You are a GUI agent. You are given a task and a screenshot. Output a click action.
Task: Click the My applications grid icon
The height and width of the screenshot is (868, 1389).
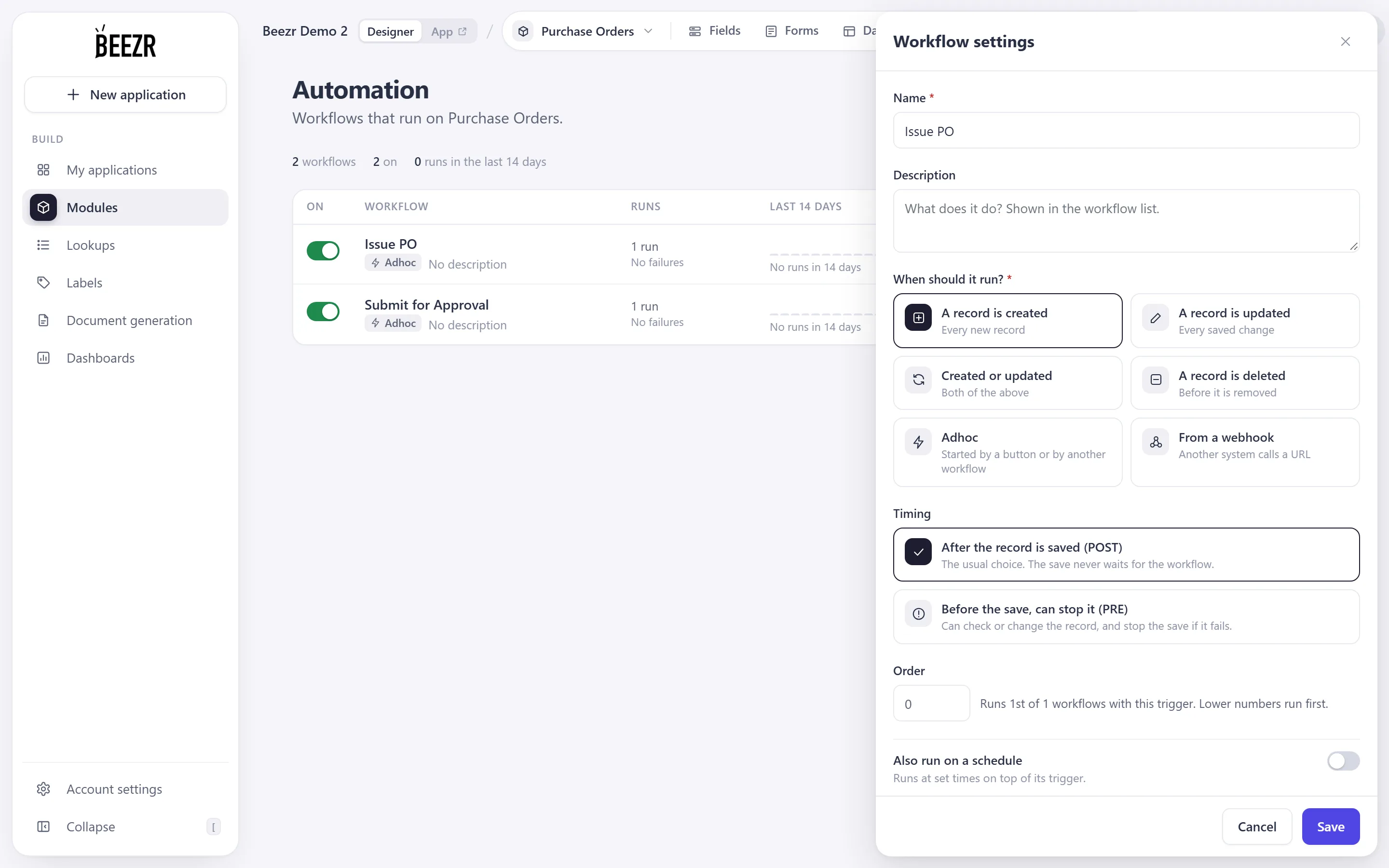tap(43, 170)
